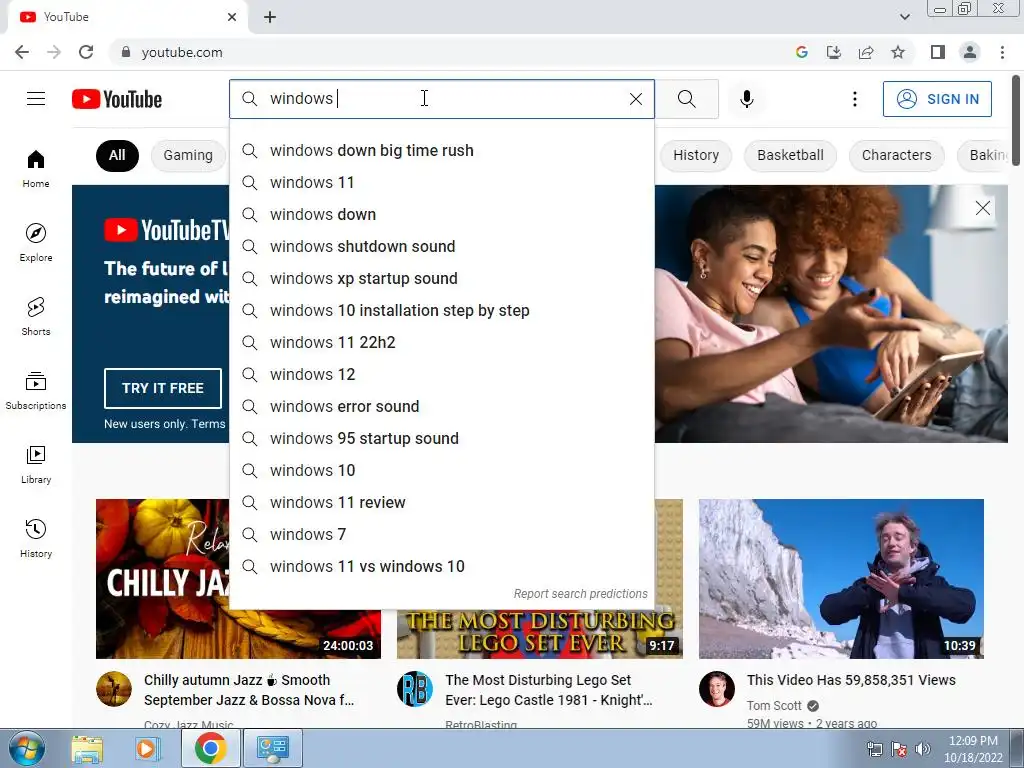Choose suggestion "windows 11 vs windows 10"
This screenshot has width=1024, height=768.
(x=442, y=566)
